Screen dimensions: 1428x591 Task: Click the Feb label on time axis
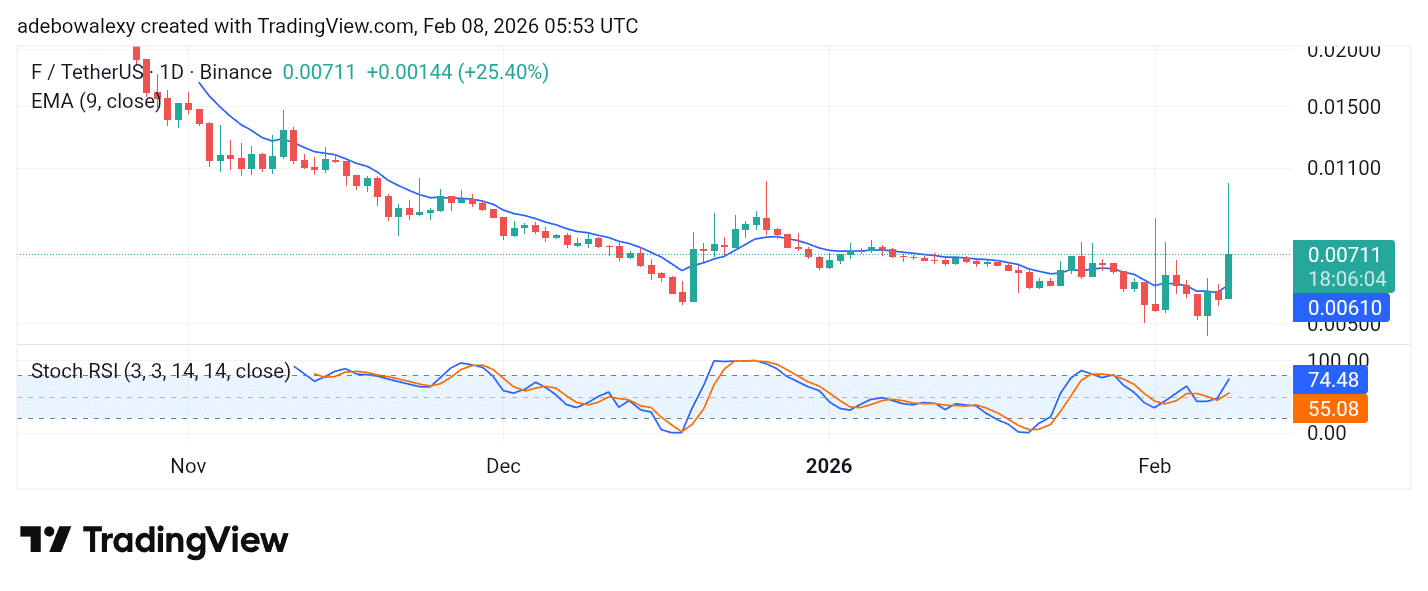click(x=1155, y=467)
